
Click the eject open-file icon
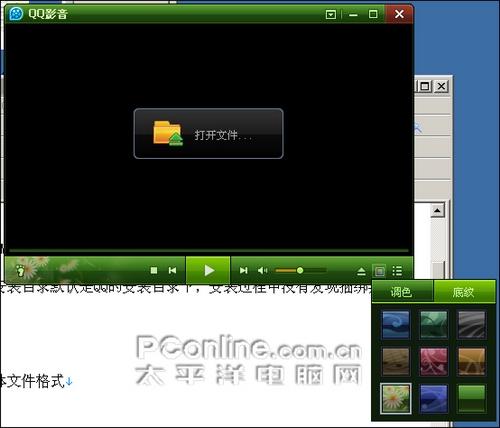point(361,271)
